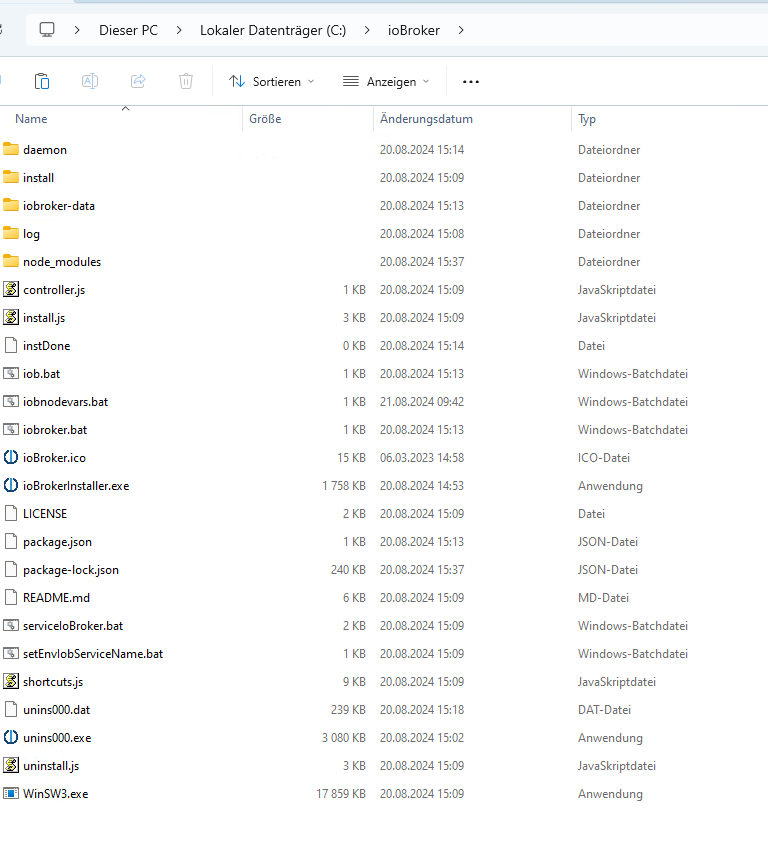Screen dimensions: 768x855
Task: Click date 20.08.2024 15:02
Action: (422, 737)
